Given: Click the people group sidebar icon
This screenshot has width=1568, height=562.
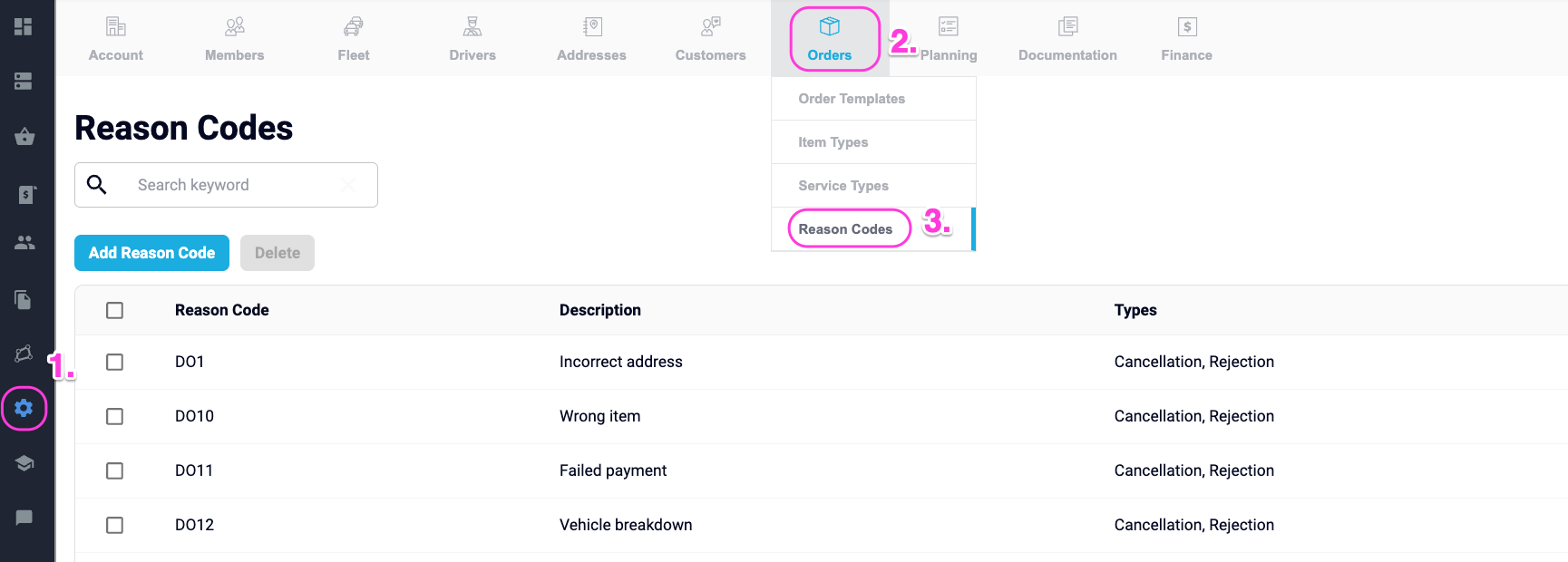Looking at the screenshot, I should point(24,242).
